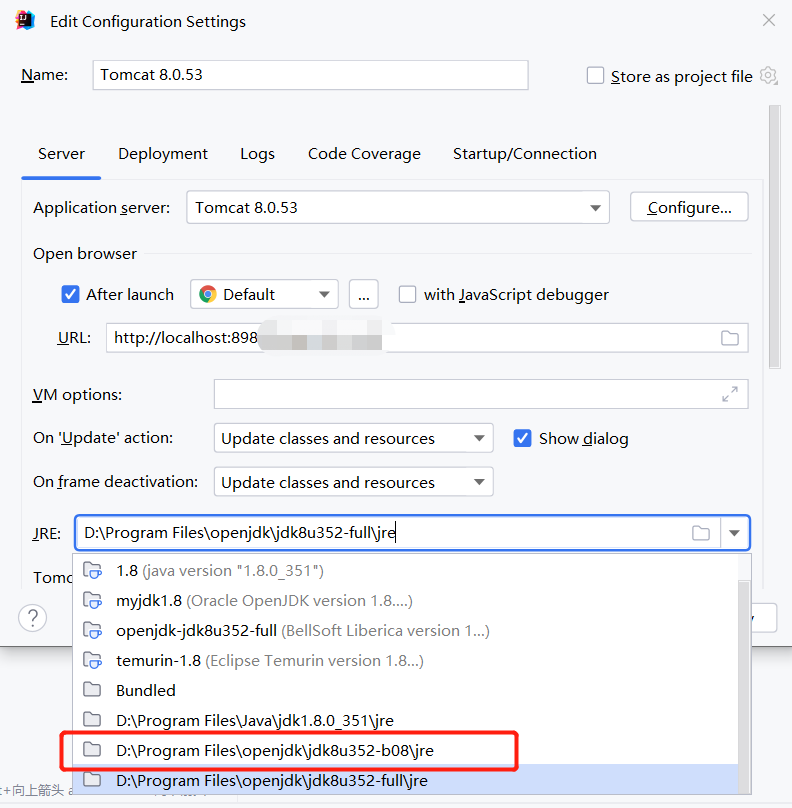This screenshot has height=808, width=792.
Task: Click the ellipsis browser settings button
Action: (x=364, y=294)
